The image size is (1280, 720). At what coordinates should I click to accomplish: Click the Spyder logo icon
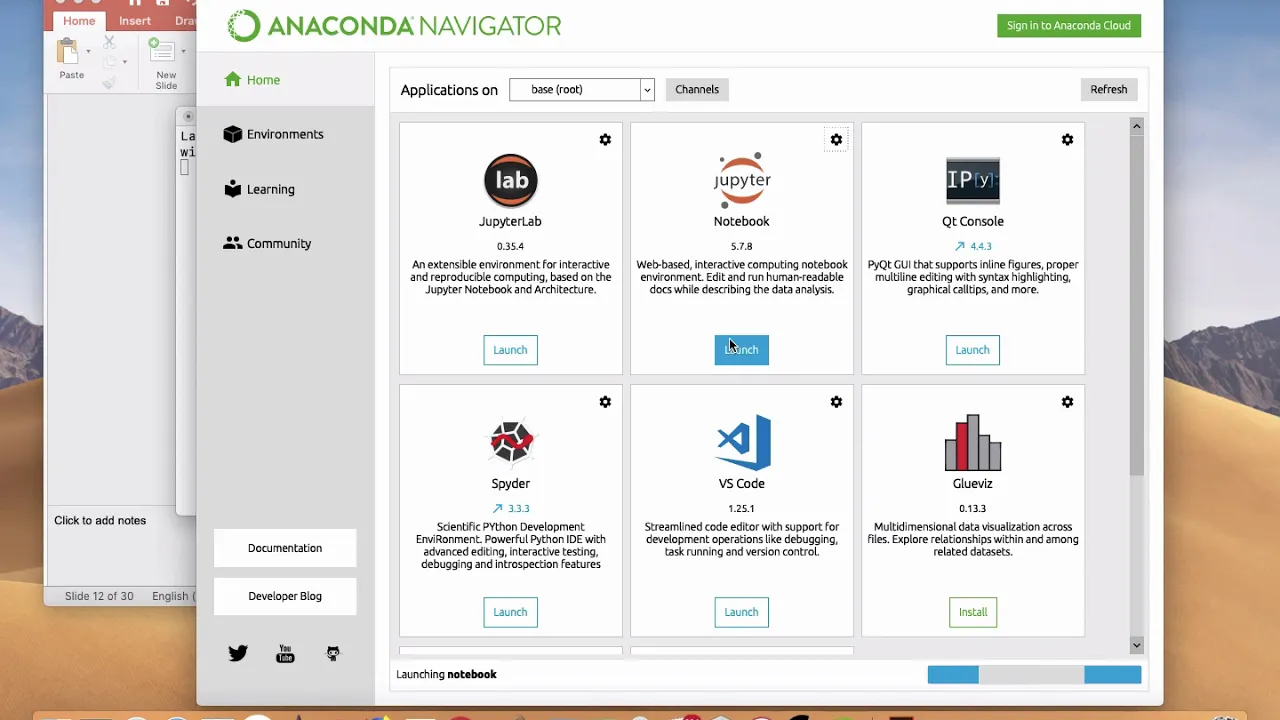coord(511,442)
